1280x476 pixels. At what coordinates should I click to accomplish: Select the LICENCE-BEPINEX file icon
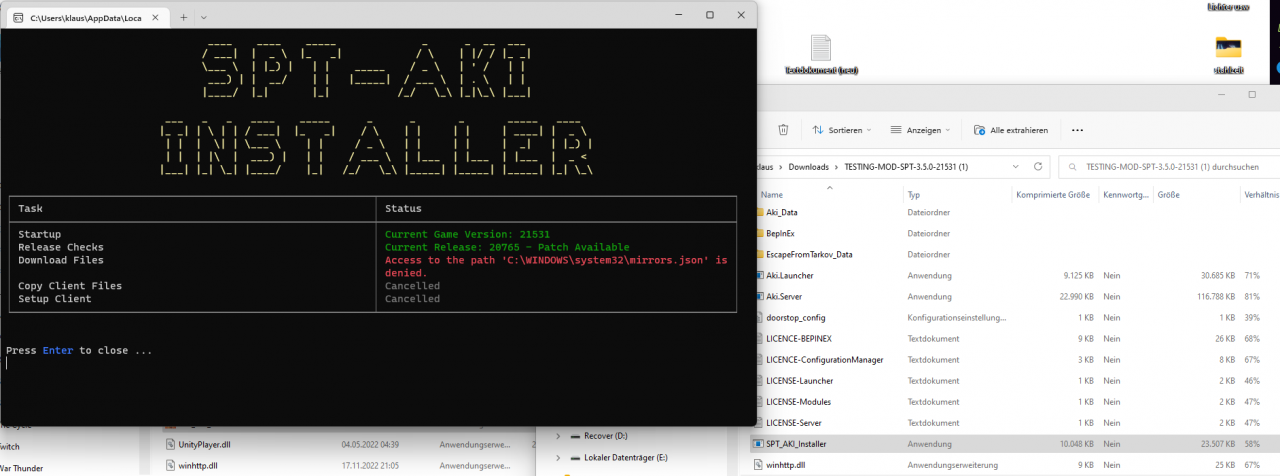(x=758, y=338)
